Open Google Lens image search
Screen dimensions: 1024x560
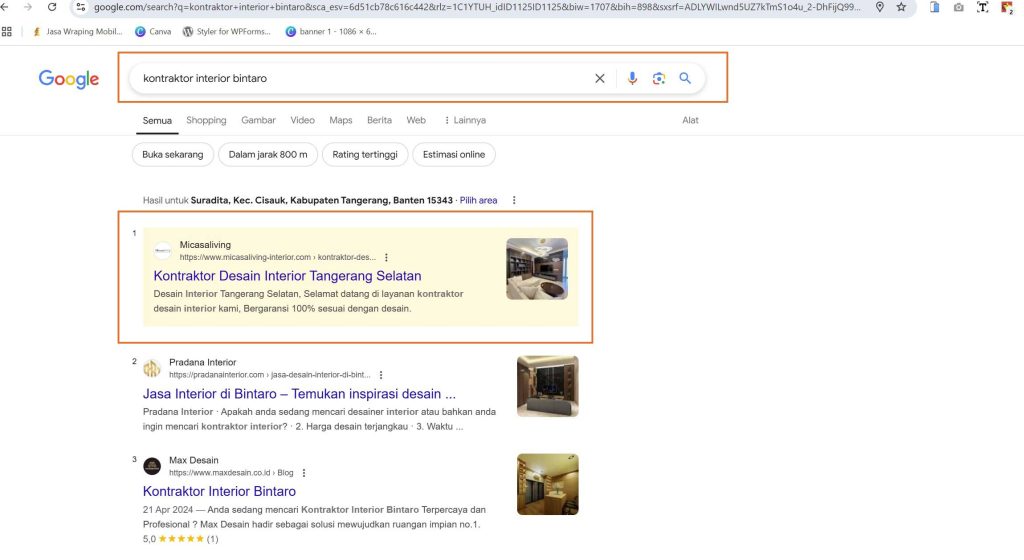659,78
